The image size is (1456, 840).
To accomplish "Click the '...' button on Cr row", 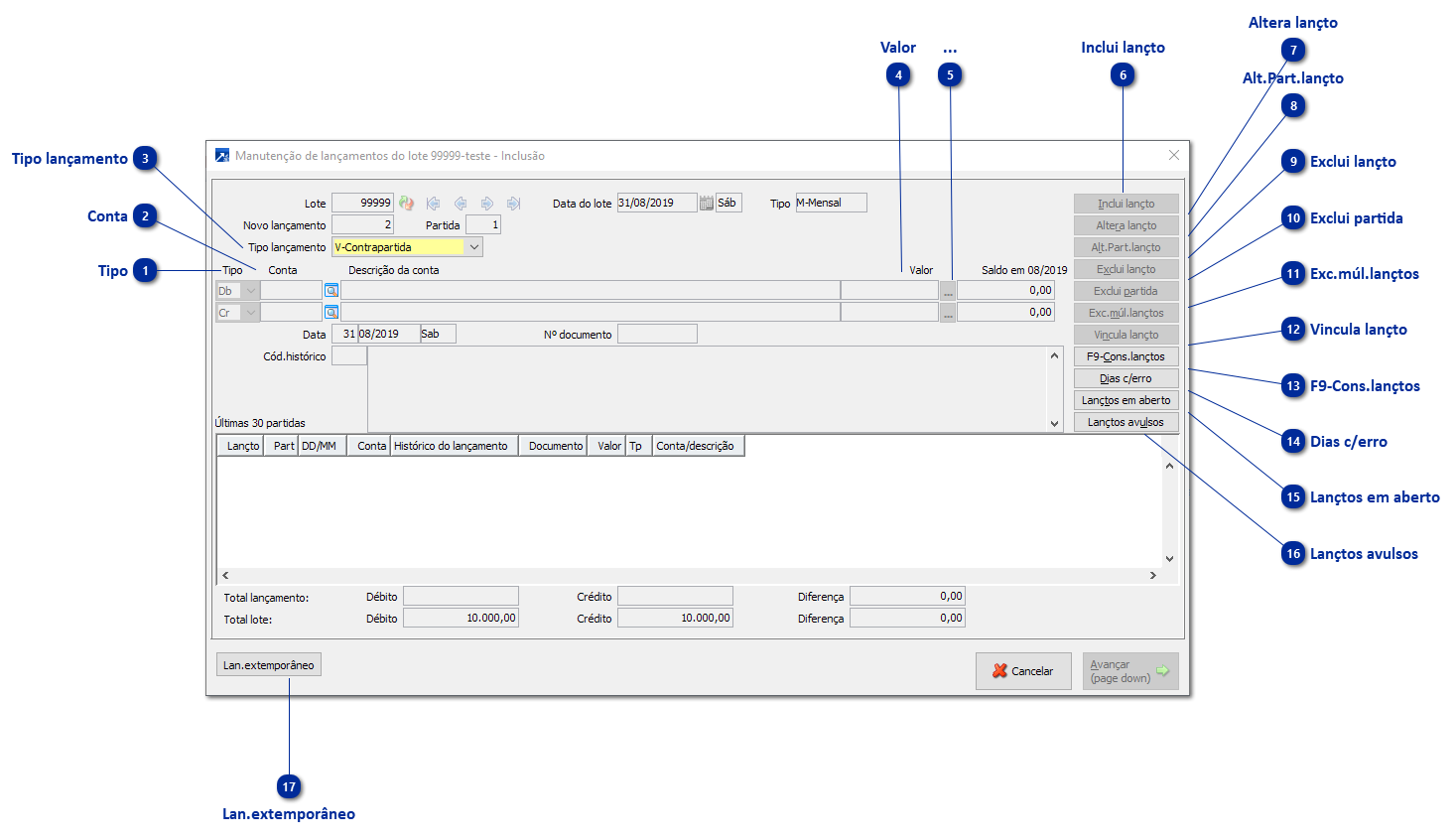I will coord(948,313).
